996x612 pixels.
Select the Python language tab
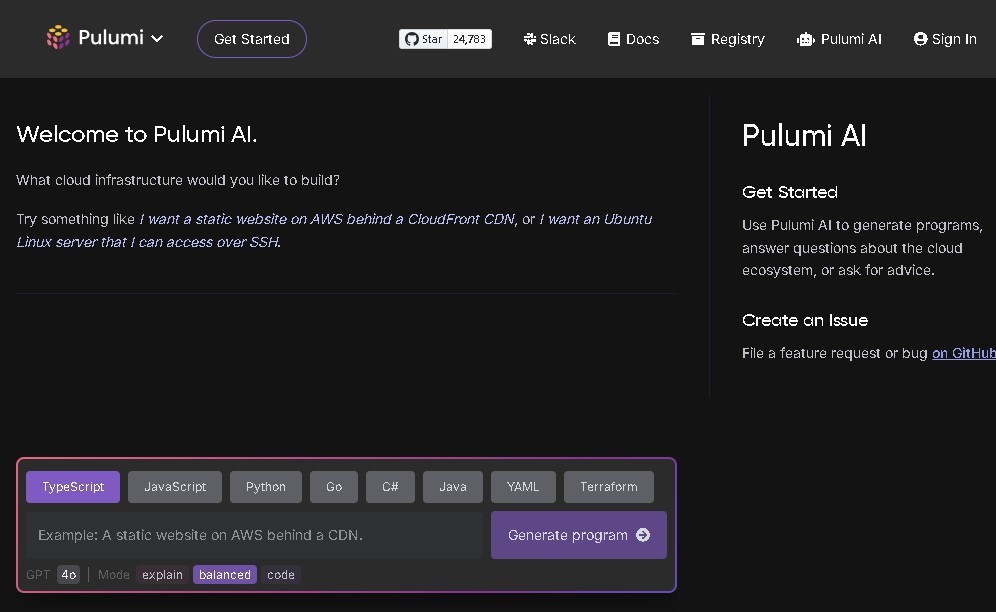coord(266,487)
